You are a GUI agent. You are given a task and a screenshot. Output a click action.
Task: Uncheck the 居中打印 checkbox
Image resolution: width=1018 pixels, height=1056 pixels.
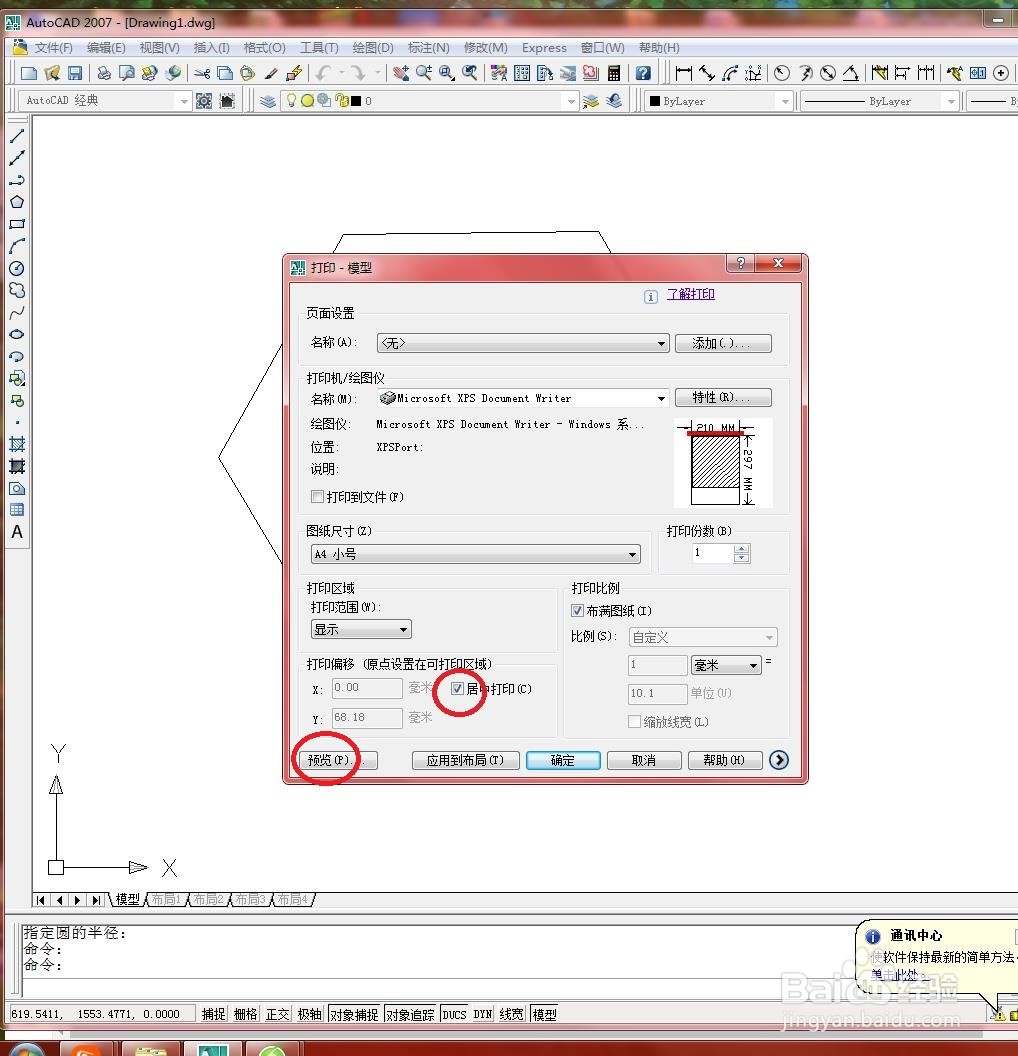click(457, 688)
